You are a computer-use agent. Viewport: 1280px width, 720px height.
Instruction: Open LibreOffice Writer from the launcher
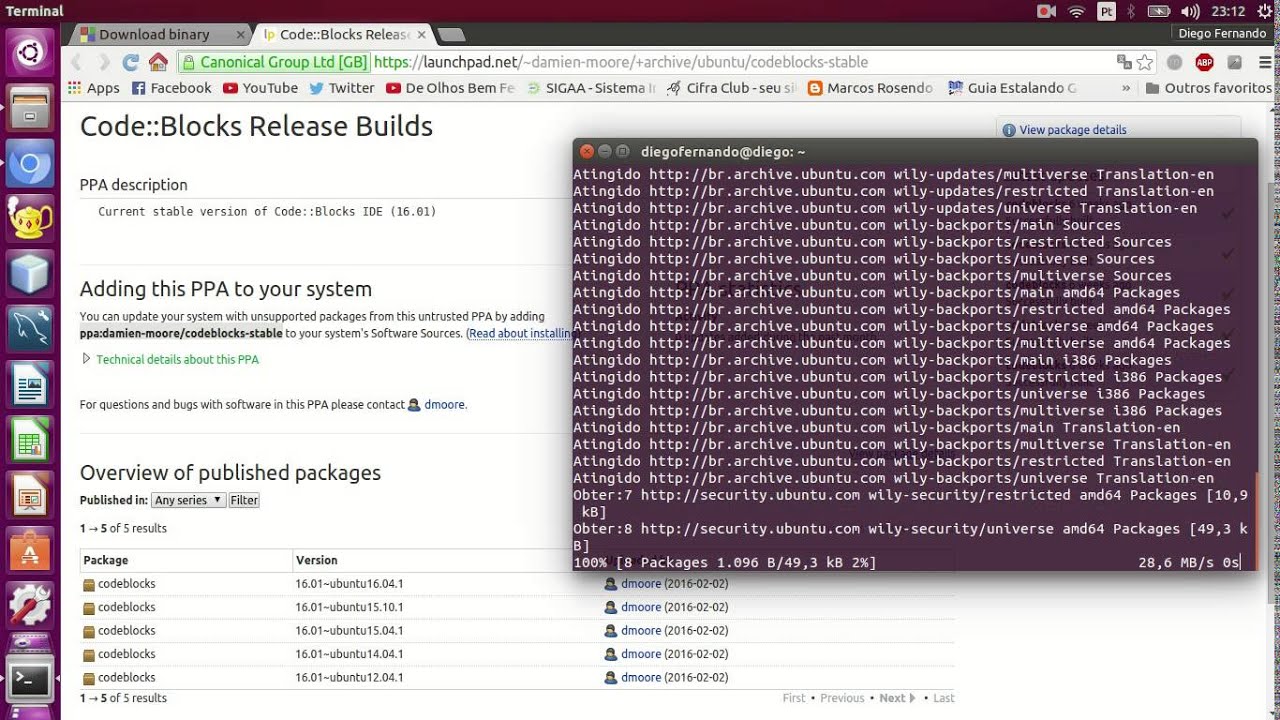(x=30, y=384)
